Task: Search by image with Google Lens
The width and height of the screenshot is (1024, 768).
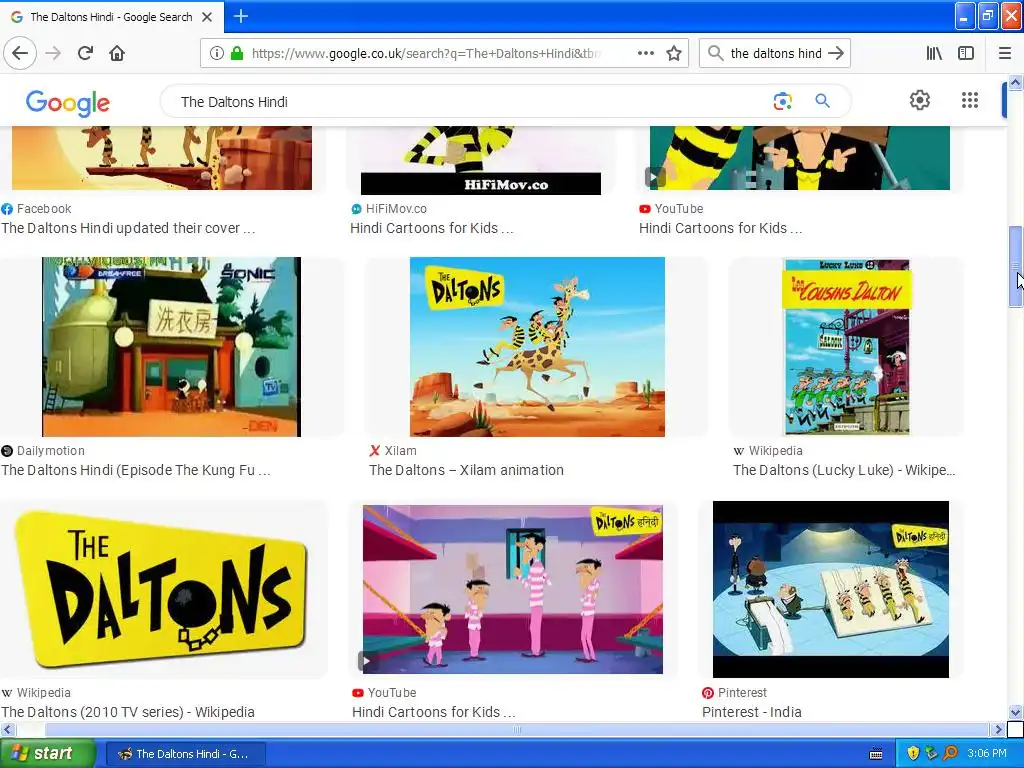Action: (x=782, y=101)
